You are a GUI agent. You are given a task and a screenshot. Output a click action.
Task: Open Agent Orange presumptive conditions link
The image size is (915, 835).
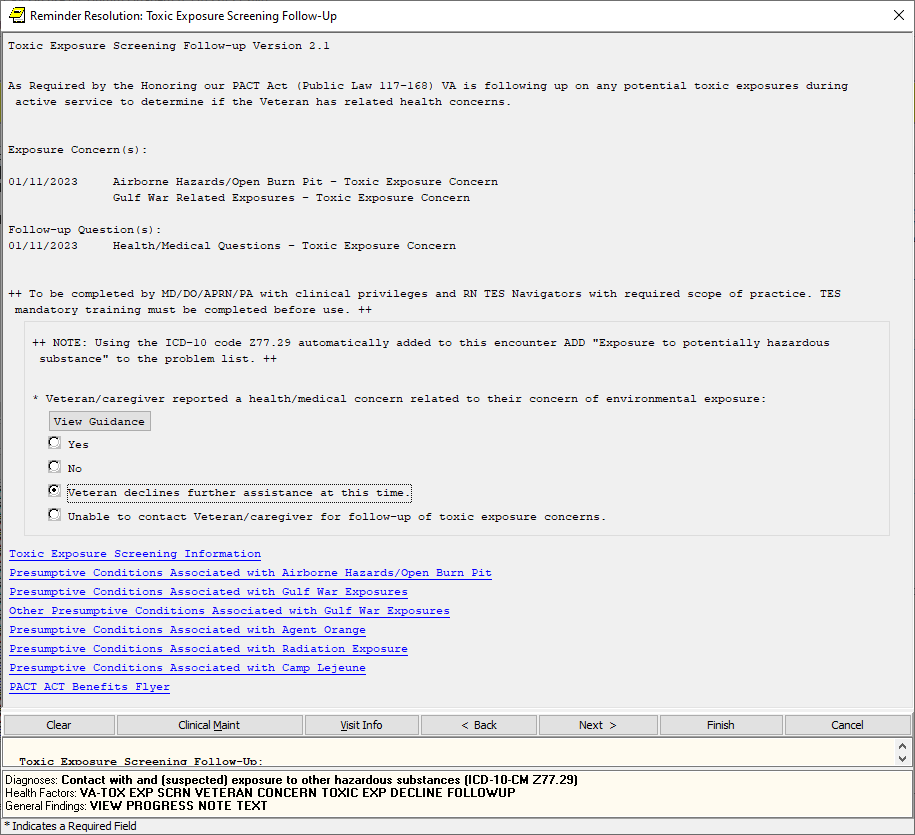tap(187, 630)
